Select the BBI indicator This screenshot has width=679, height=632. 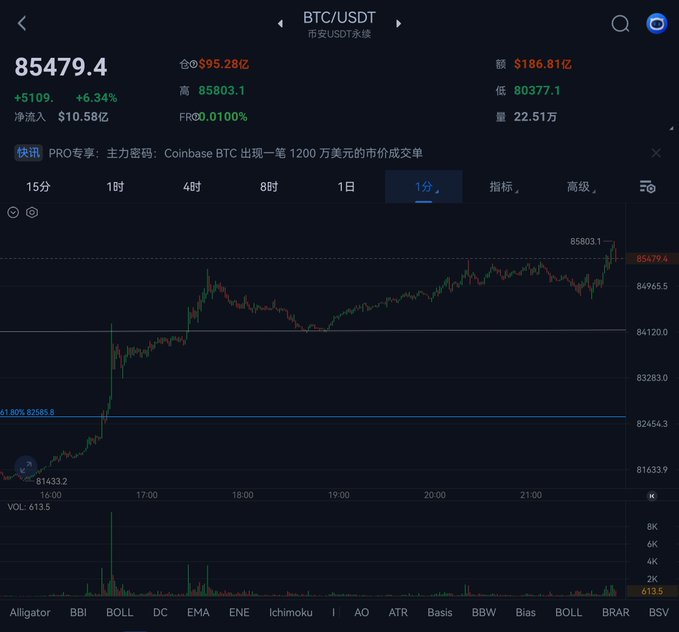click(x=78, y=612)
